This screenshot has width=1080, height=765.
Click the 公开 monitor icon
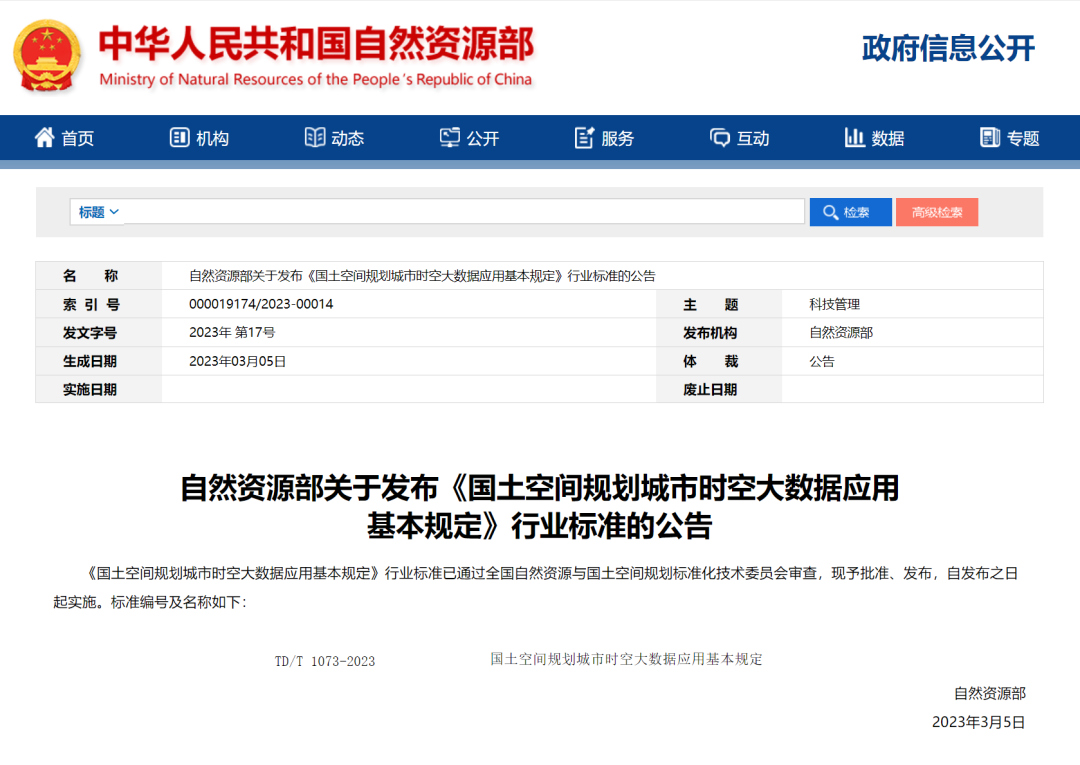pos(450,138)
